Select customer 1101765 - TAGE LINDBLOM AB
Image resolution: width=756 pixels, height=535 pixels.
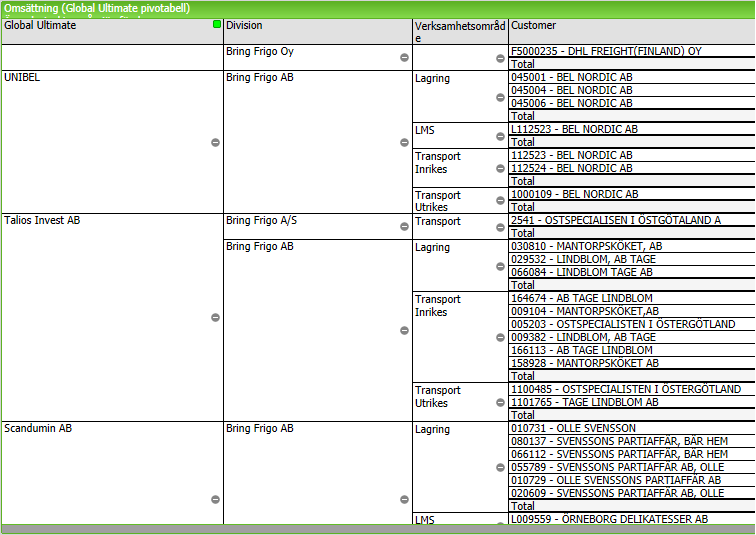632,402
